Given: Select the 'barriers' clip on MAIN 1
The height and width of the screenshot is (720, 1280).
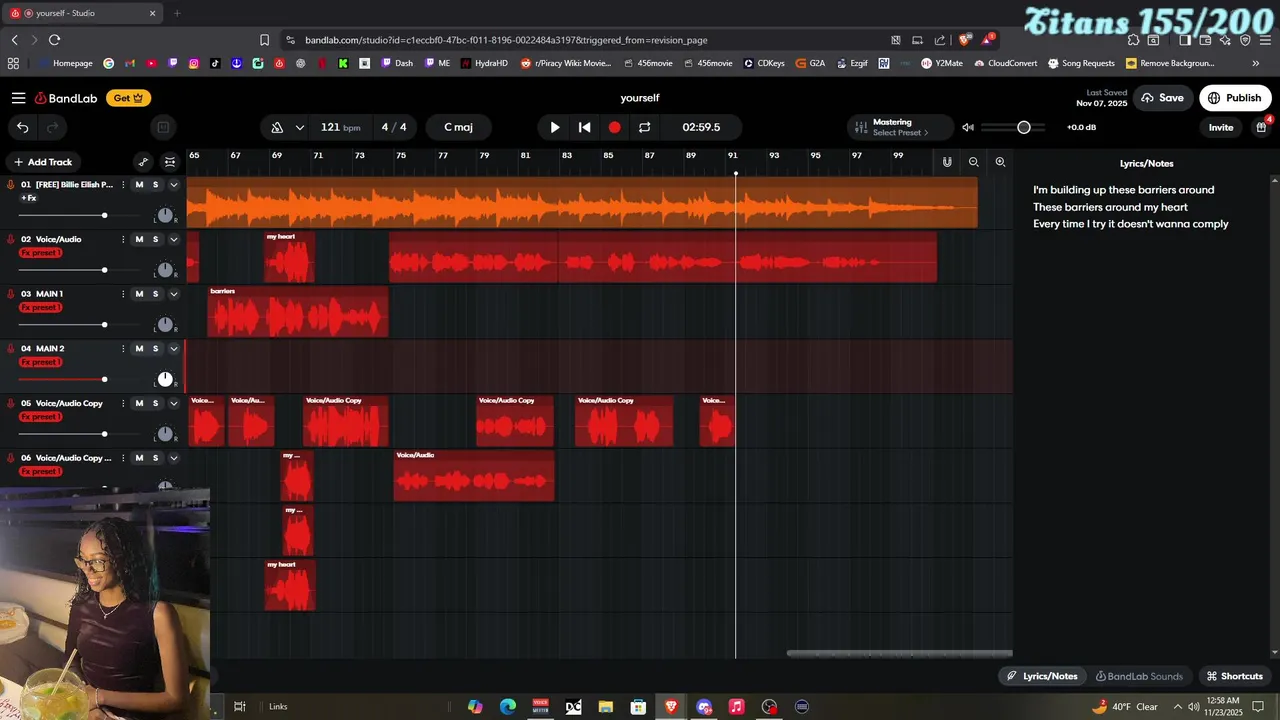Looking at the screenshot, I should (297, 312).
